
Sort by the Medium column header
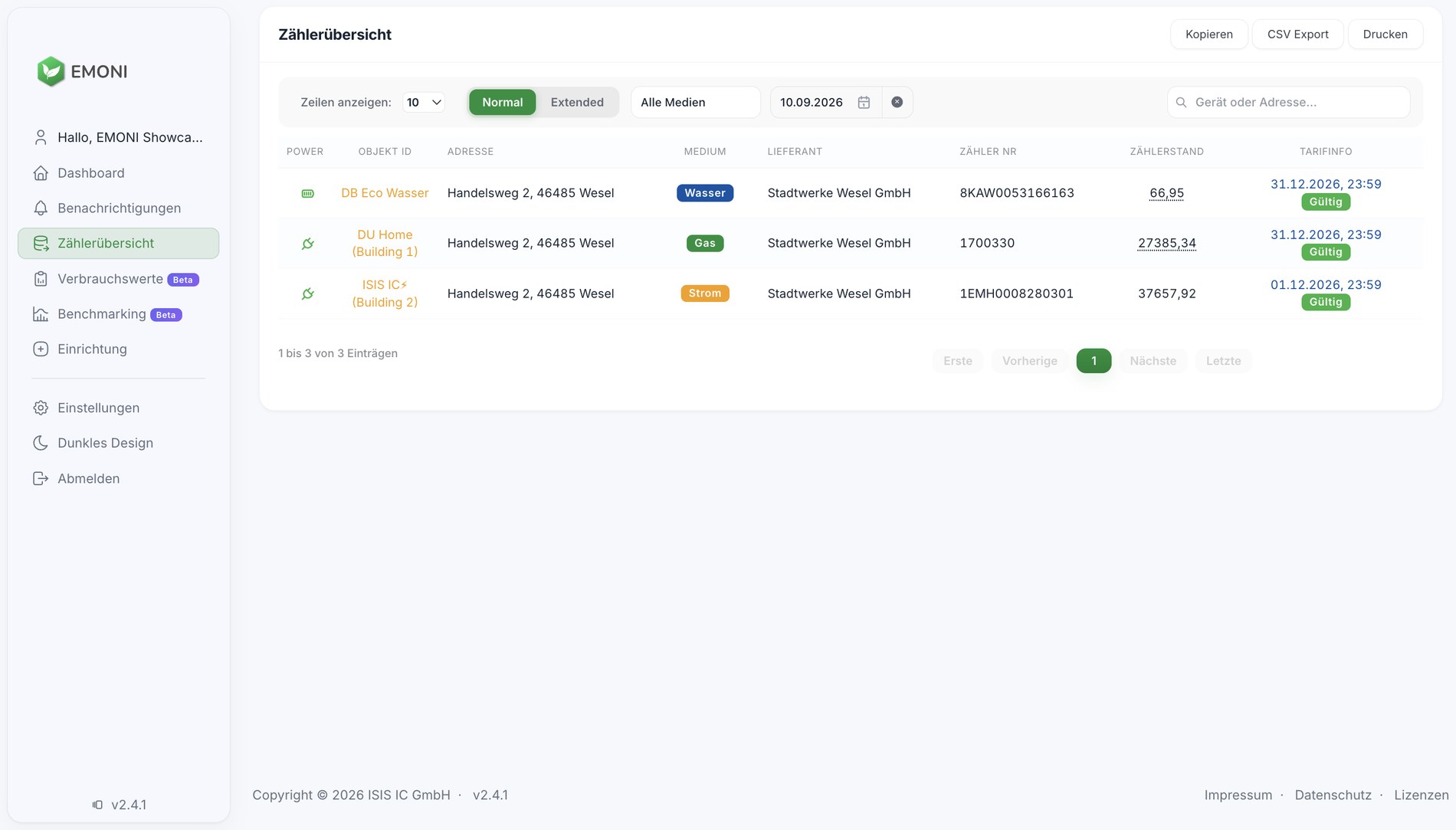705,152
